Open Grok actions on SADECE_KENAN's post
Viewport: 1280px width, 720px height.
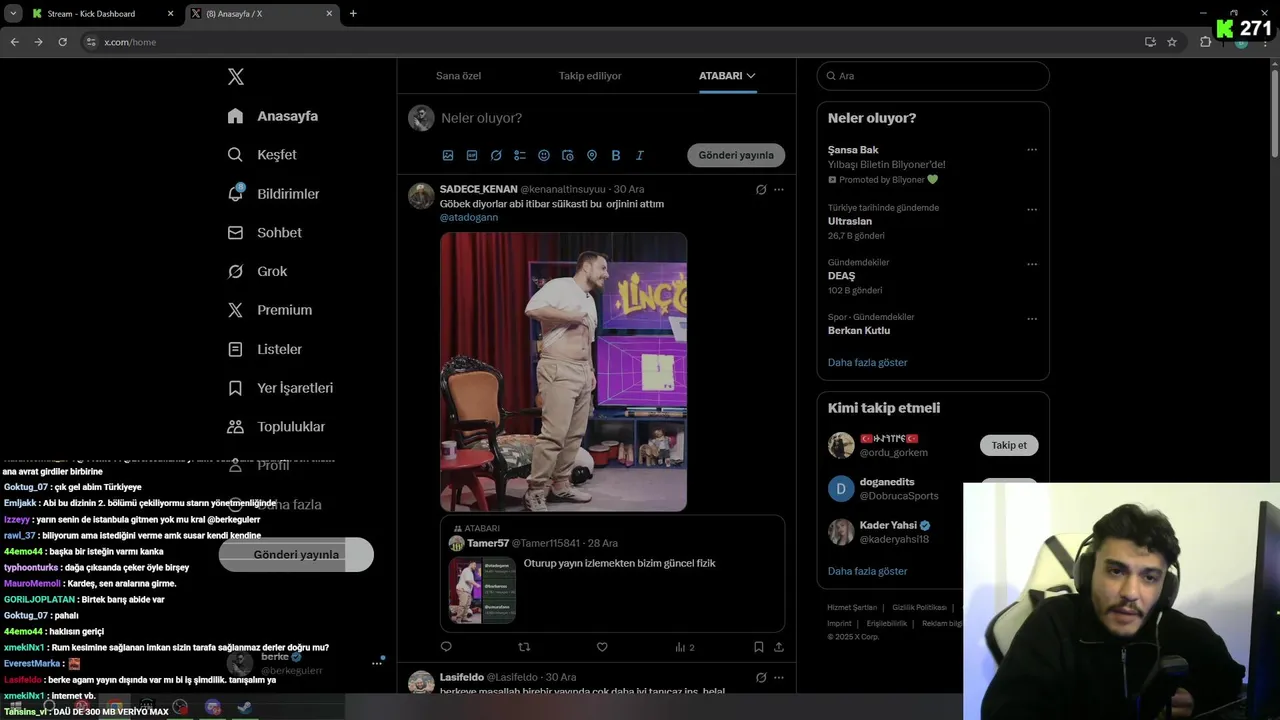pyautogui.click(x=761, y=190)
